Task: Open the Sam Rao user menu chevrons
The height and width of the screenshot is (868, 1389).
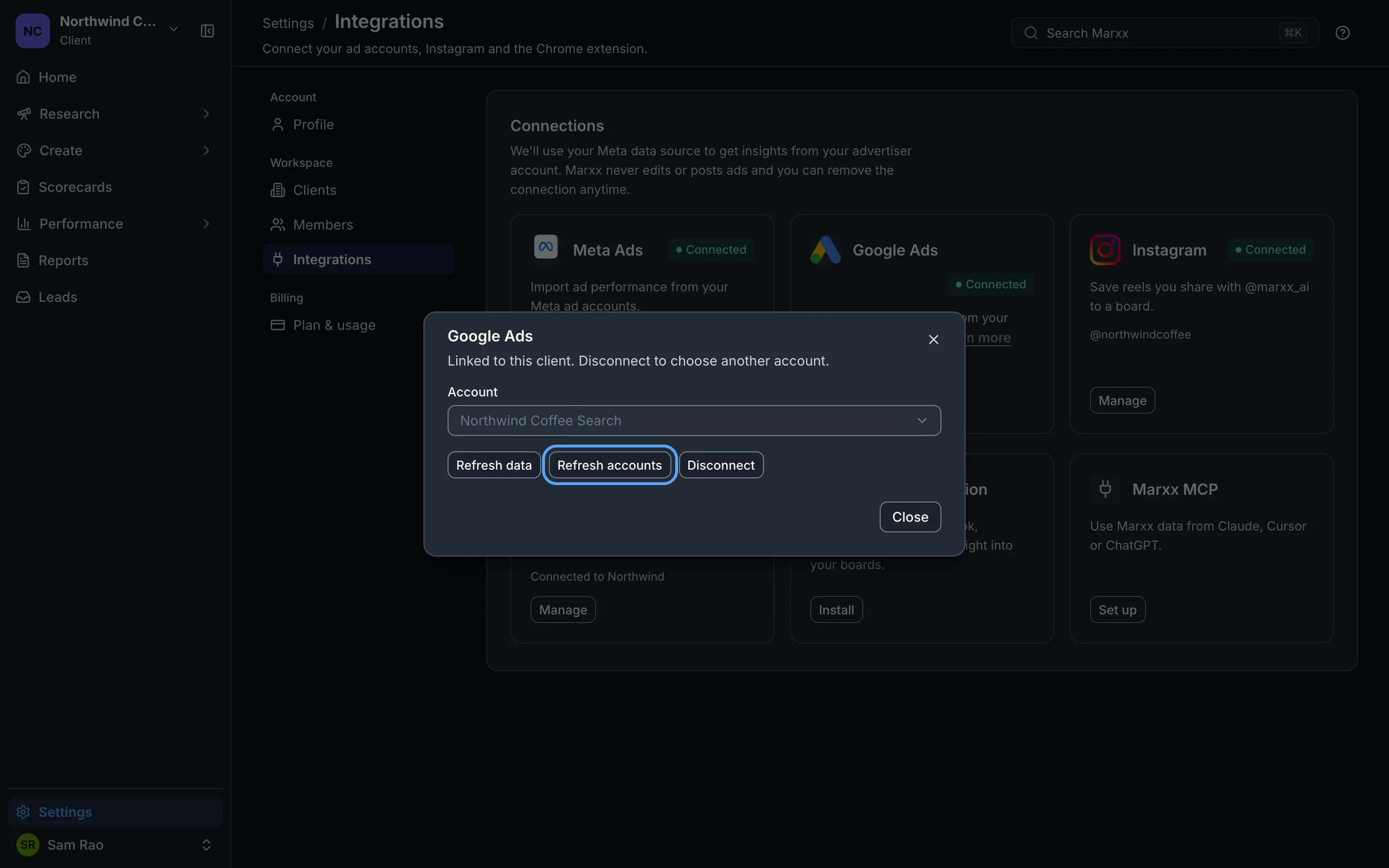Action: tap(206, 844)
